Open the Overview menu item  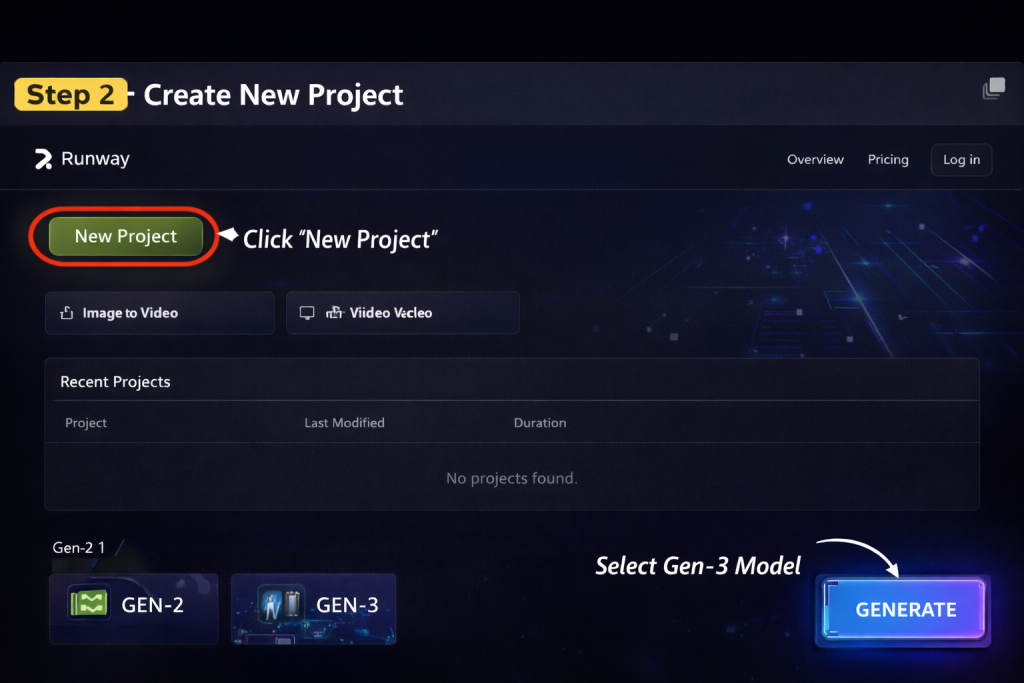(x=815, y=160)
